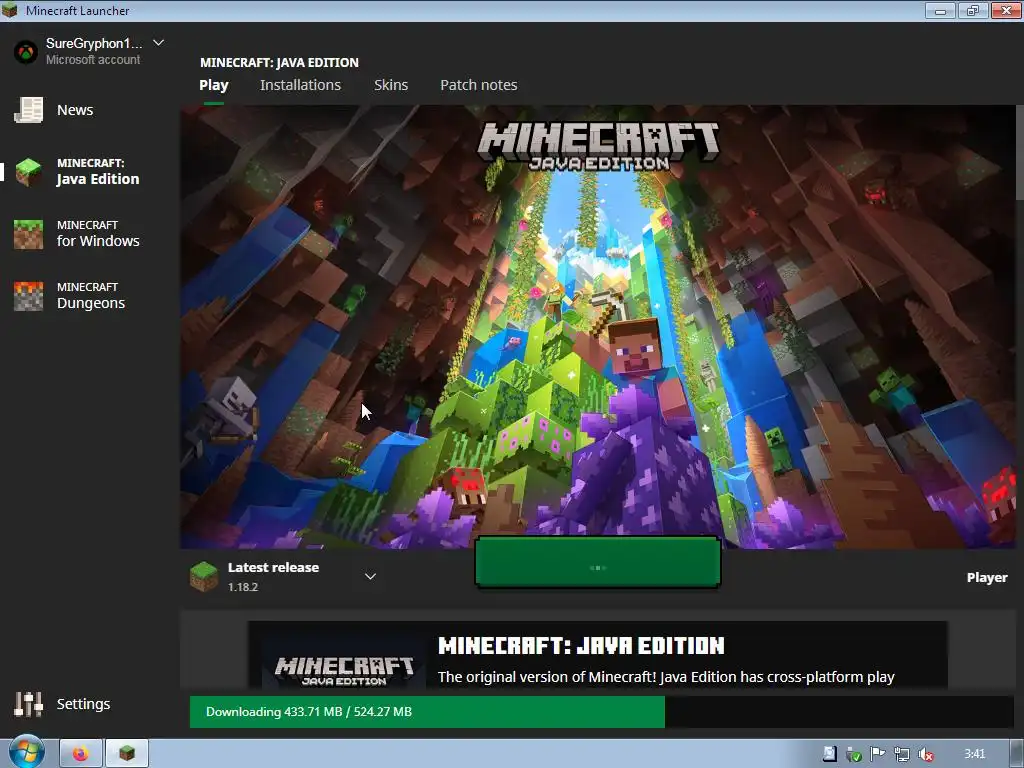The width and height of the screenshot is (1024, 768).
Task: Open the network tray icon
Action: coord(902,754)
